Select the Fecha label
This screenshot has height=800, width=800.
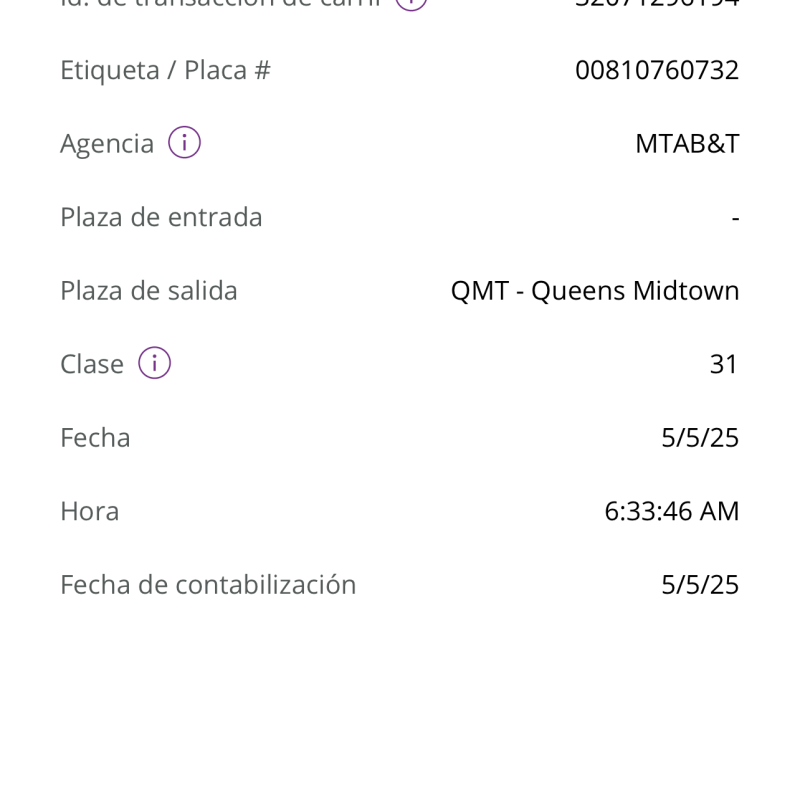click(x=95, y=437)
